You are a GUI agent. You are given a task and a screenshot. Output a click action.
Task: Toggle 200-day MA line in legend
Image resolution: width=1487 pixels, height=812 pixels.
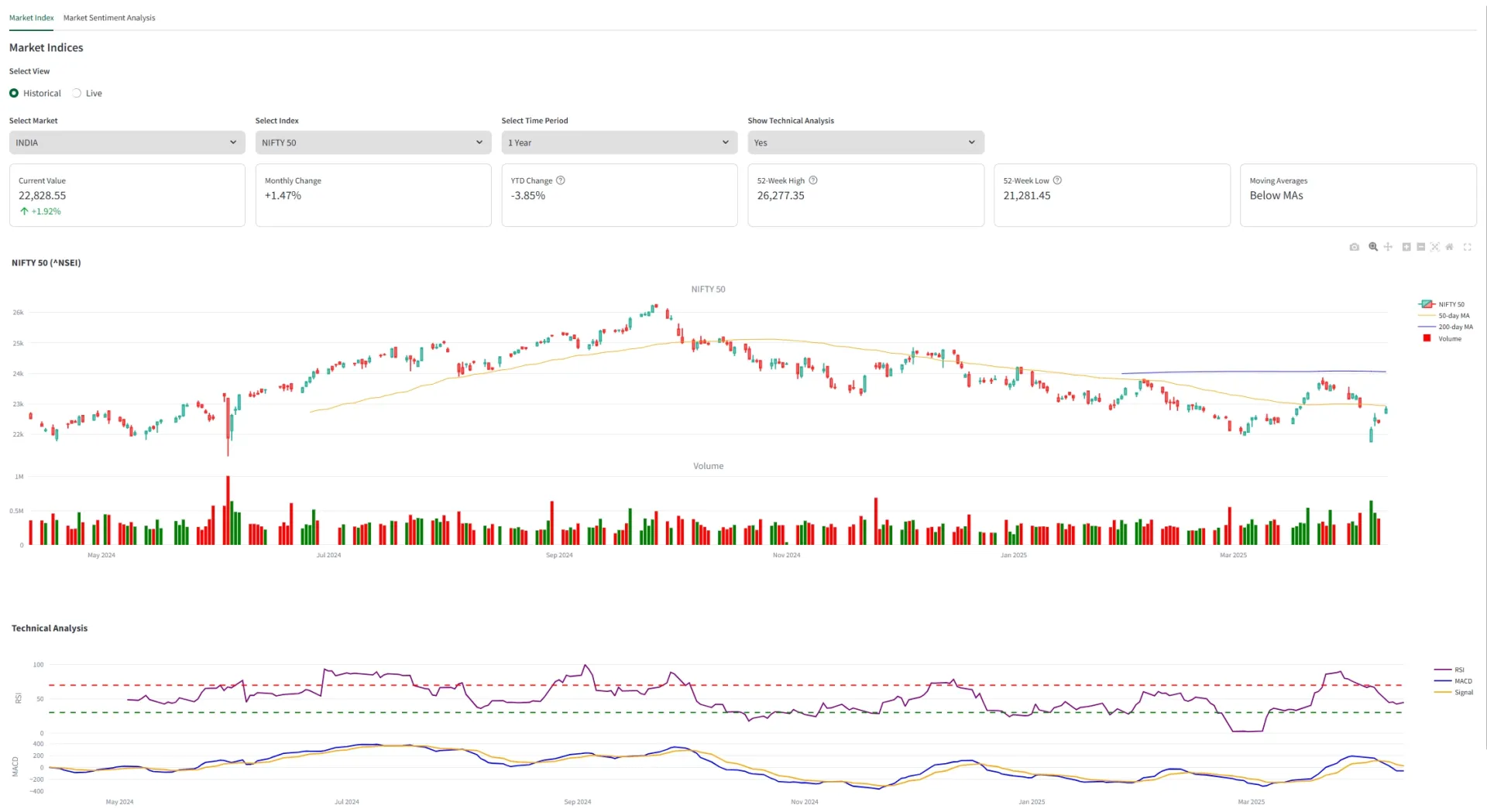[1446, 327]
